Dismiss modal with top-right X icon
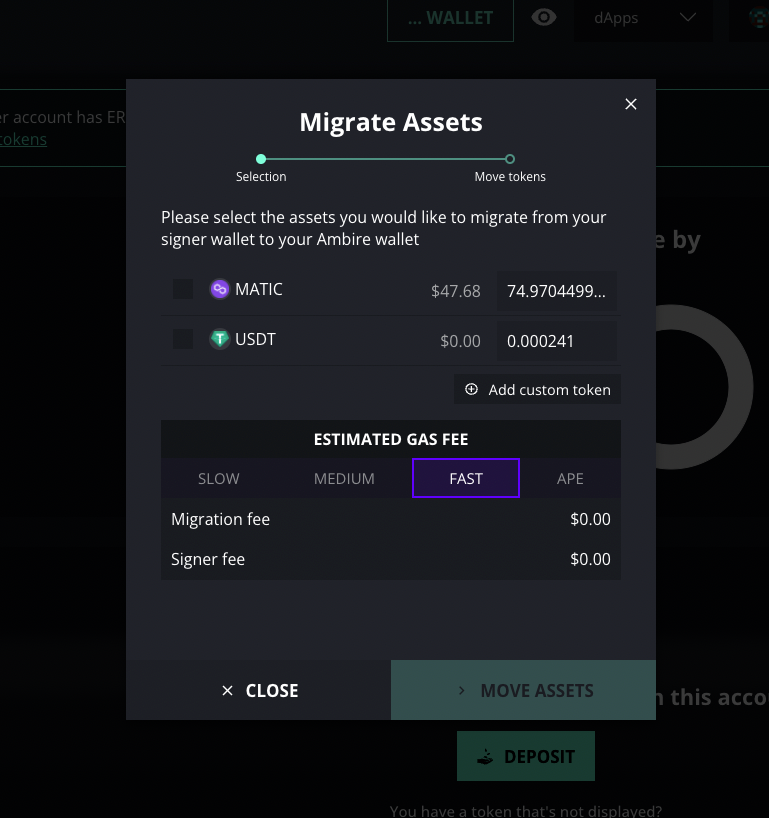This screenshot has width=769, height=818. click(631, 104)
